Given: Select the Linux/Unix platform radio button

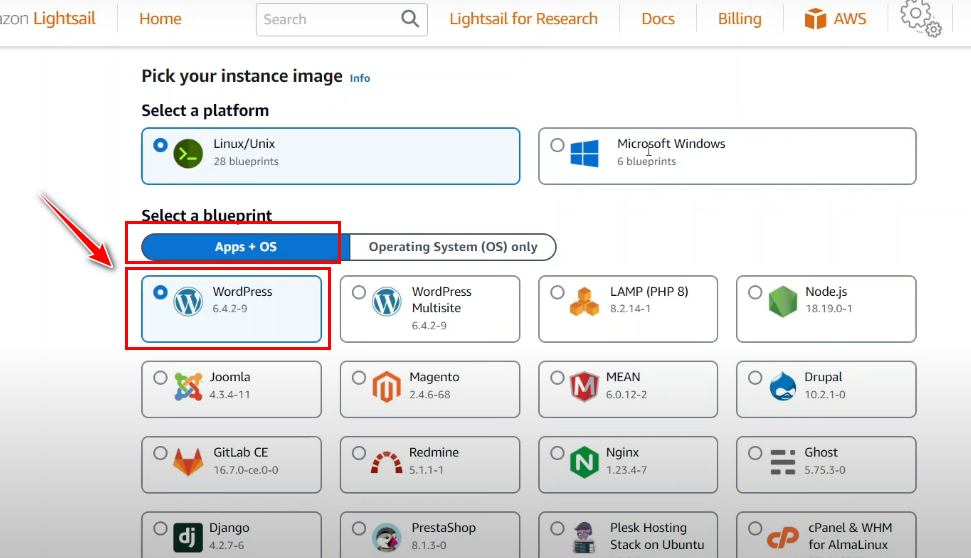Looking at the screenshot, I should pyautogui.click(x=160, y=145).
